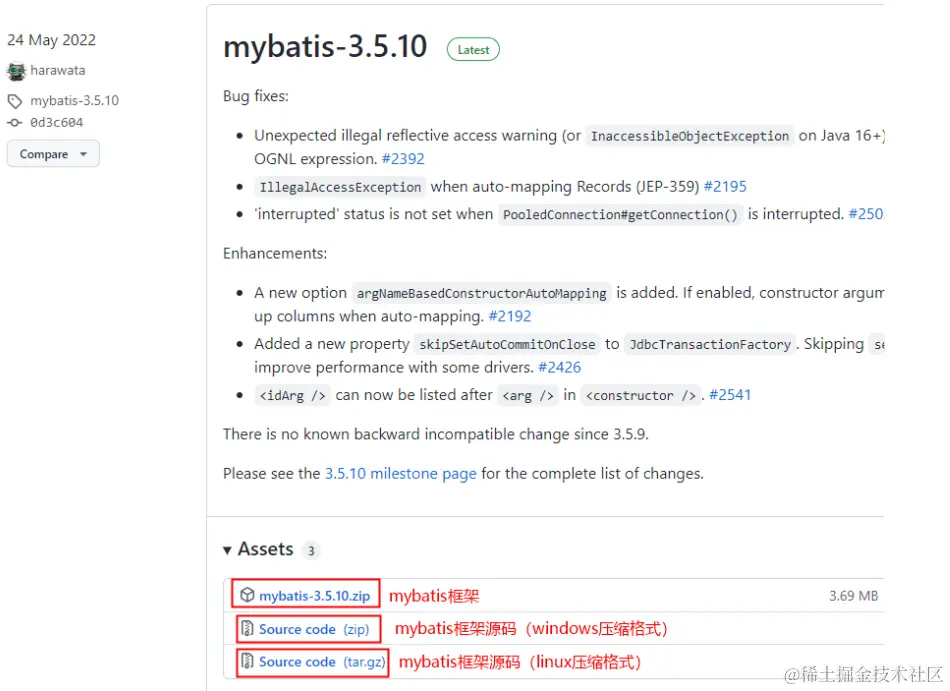Viewport: 950px width, 691px height.
Task: Click the Assets heading label
Action: [x=265, y=549]
